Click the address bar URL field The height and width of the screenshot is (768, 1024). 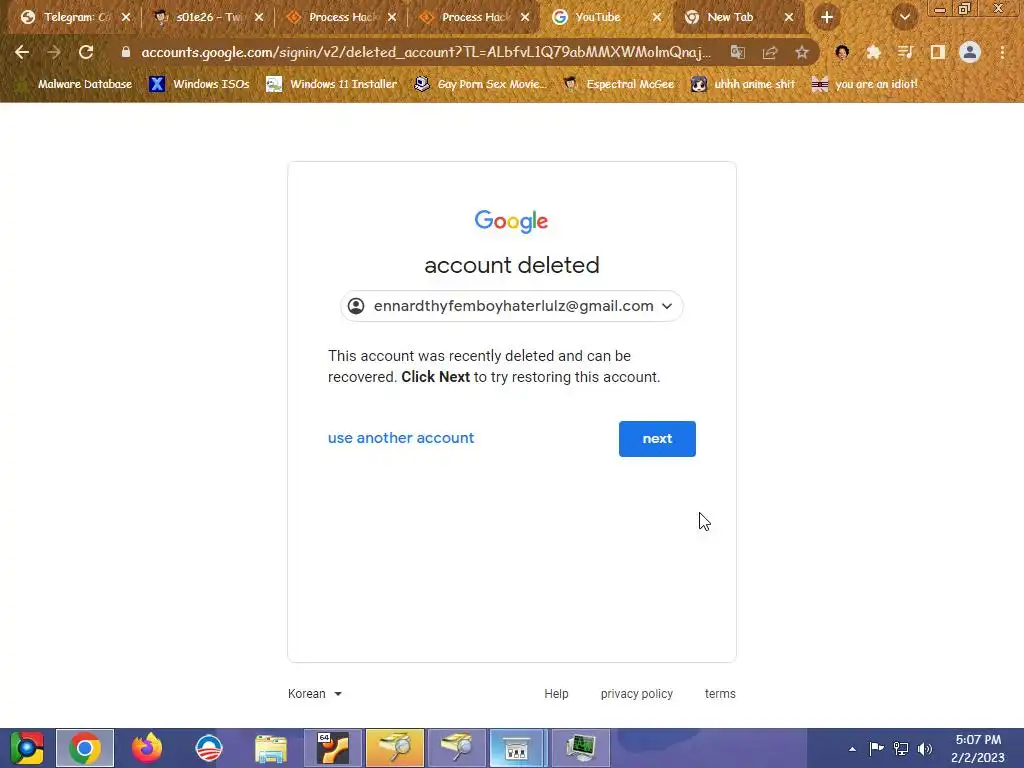424,52
